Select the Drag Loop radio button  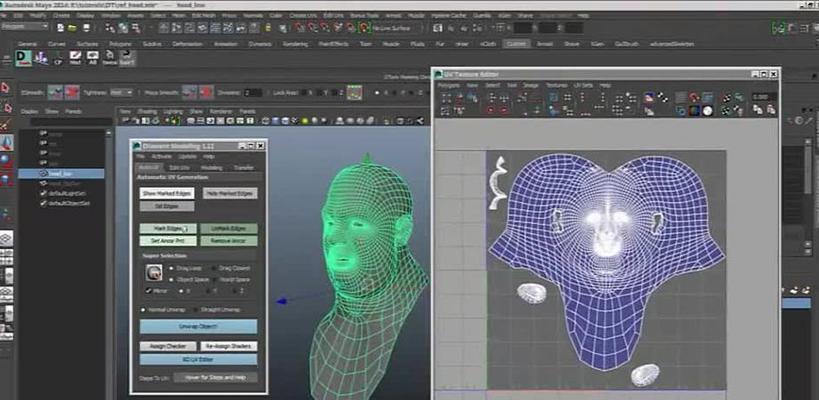(171, 268)
